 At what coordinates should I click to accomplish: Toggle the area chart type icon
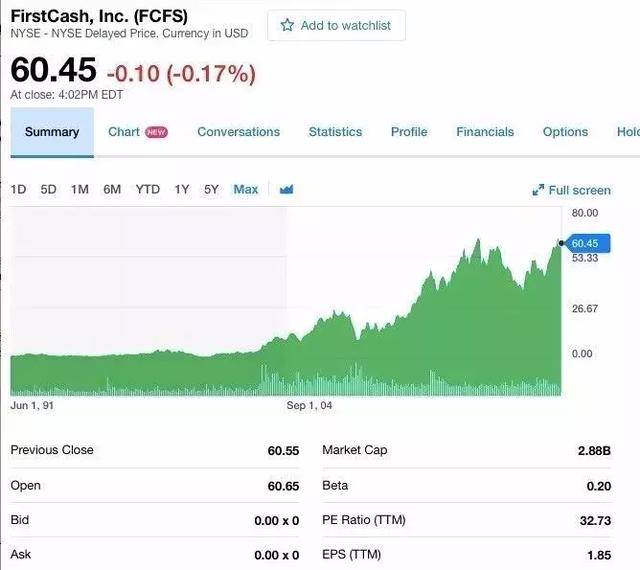[x=287, y=189]
